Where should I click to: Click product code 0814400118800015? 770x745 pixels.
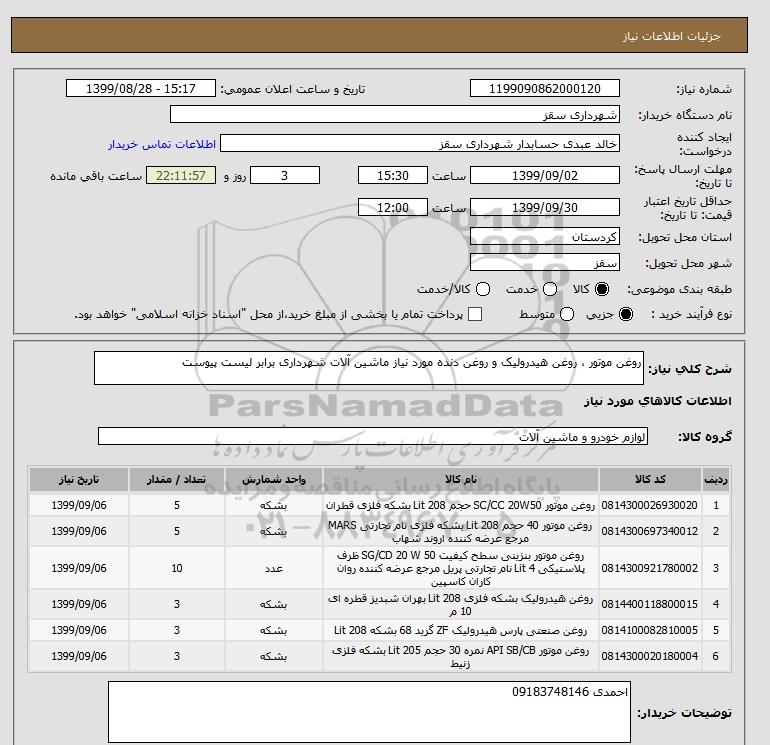pyautogui.click(x=649, y=604)
